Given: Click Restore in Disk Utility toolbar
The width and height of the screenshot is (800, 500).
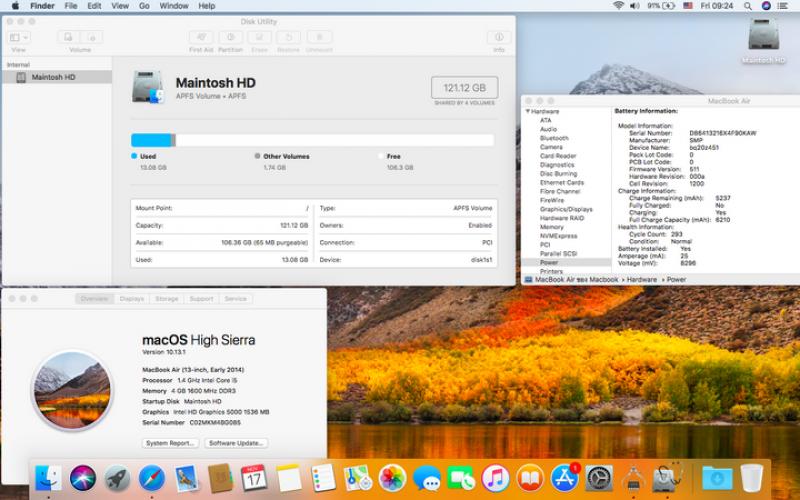Looking at the screenshot, I should click(288, 37).
